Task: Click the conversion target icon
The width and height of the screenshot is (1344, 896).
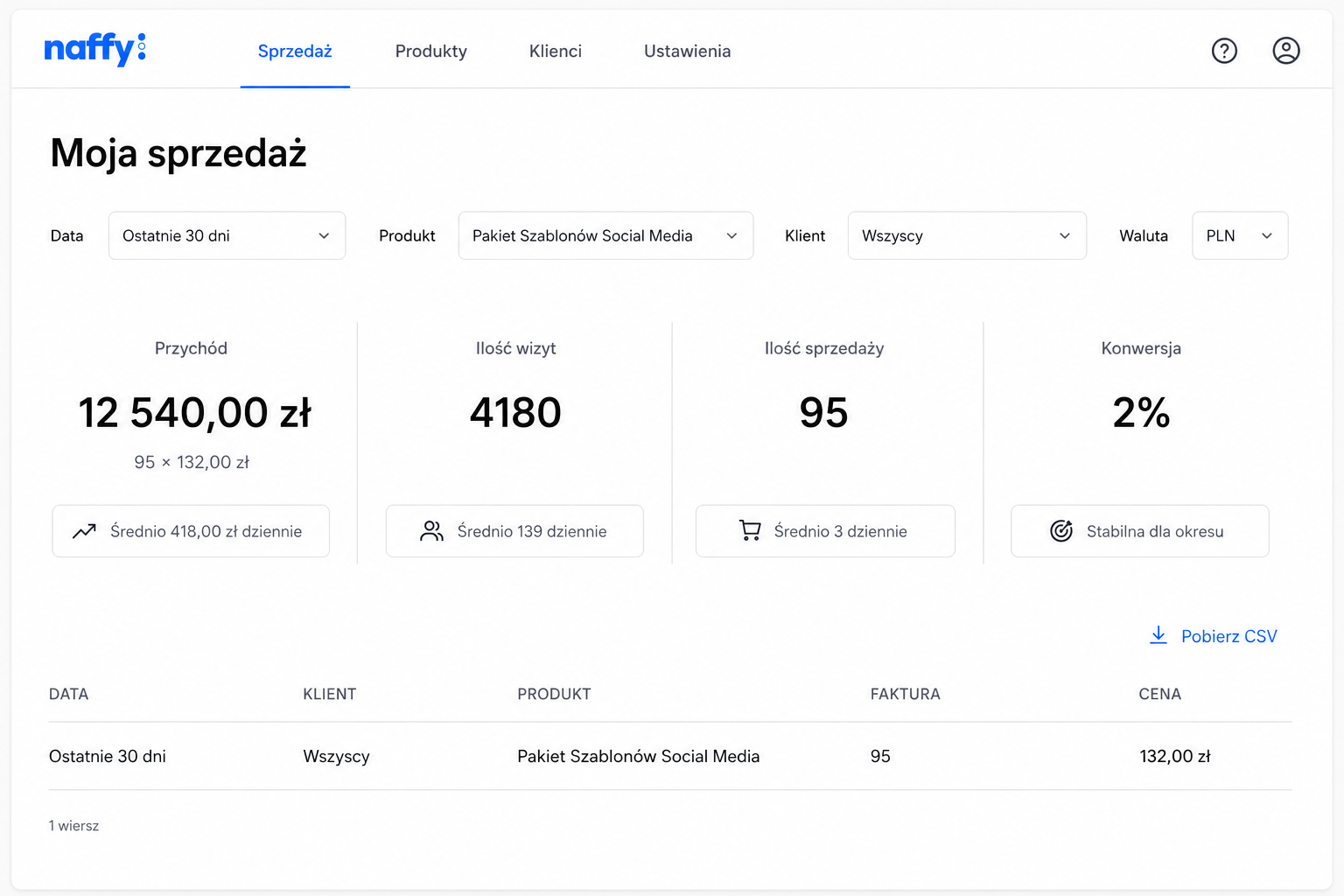Action: [1060, 531]
